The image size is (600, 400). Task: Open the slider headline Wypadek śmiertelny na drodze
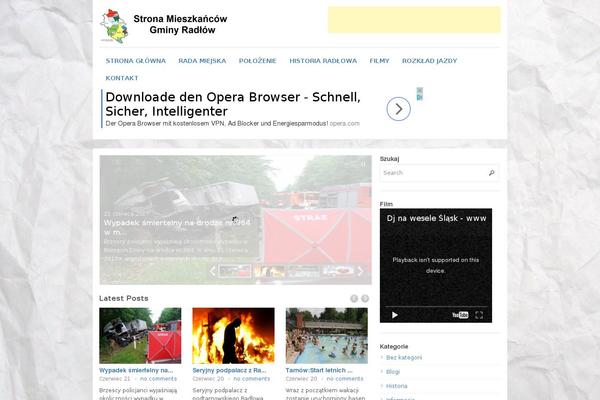[177, 227]
